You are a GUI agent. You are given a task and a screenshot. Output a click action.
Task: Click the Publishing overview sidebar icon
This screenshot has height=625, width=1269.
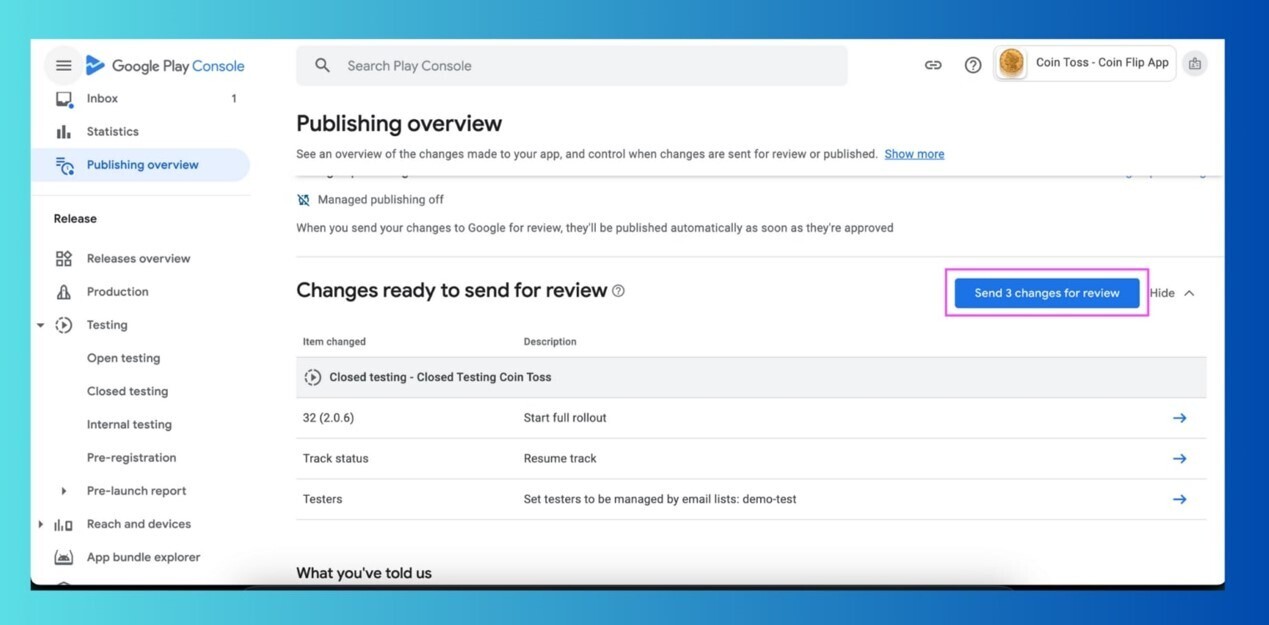[64, 165]
